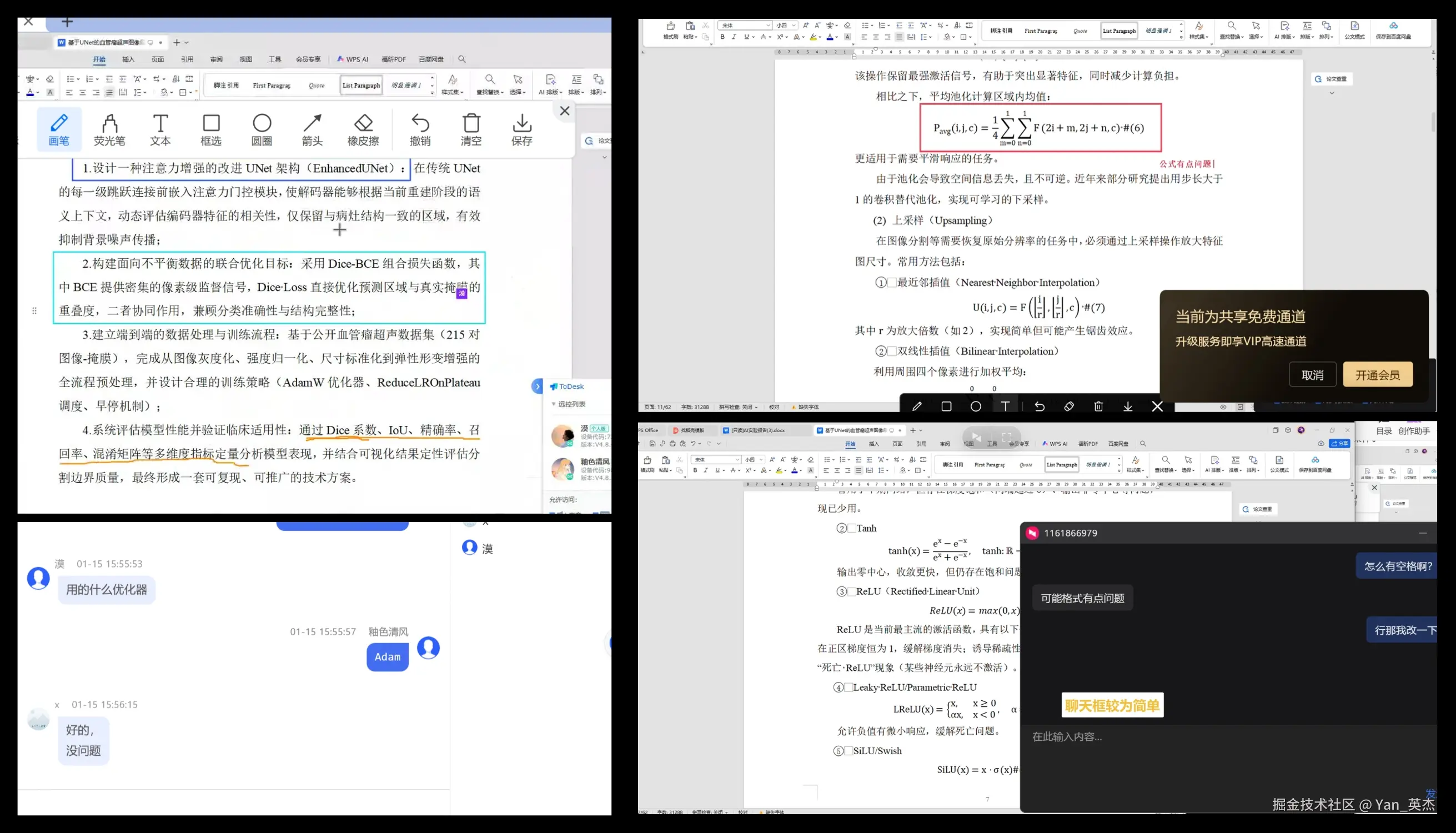Collapse the ToDesk side panel with the blue arrow

tap(537, 386)
